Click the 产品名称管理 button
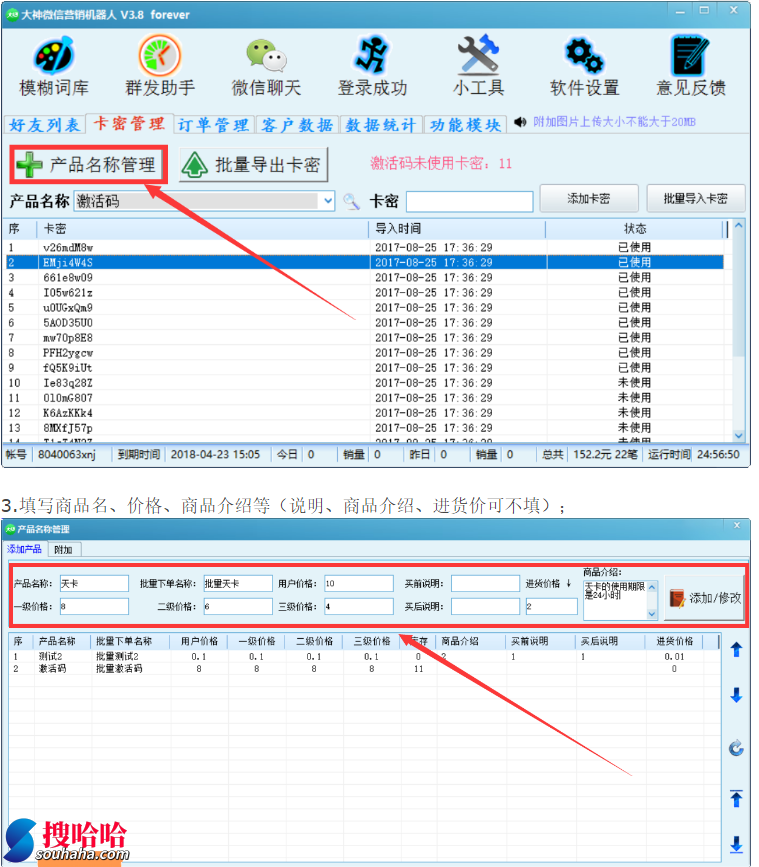 (88, 164)
